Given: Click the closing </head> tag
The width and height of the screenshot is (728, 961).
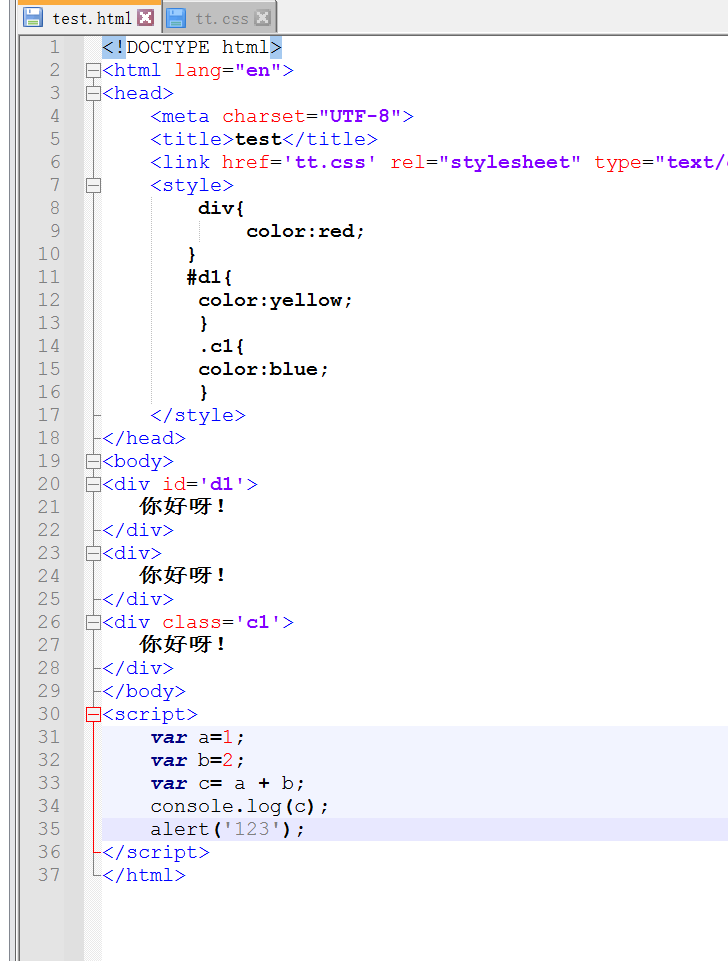Looking at the screenshot, I should click(144, 438).
